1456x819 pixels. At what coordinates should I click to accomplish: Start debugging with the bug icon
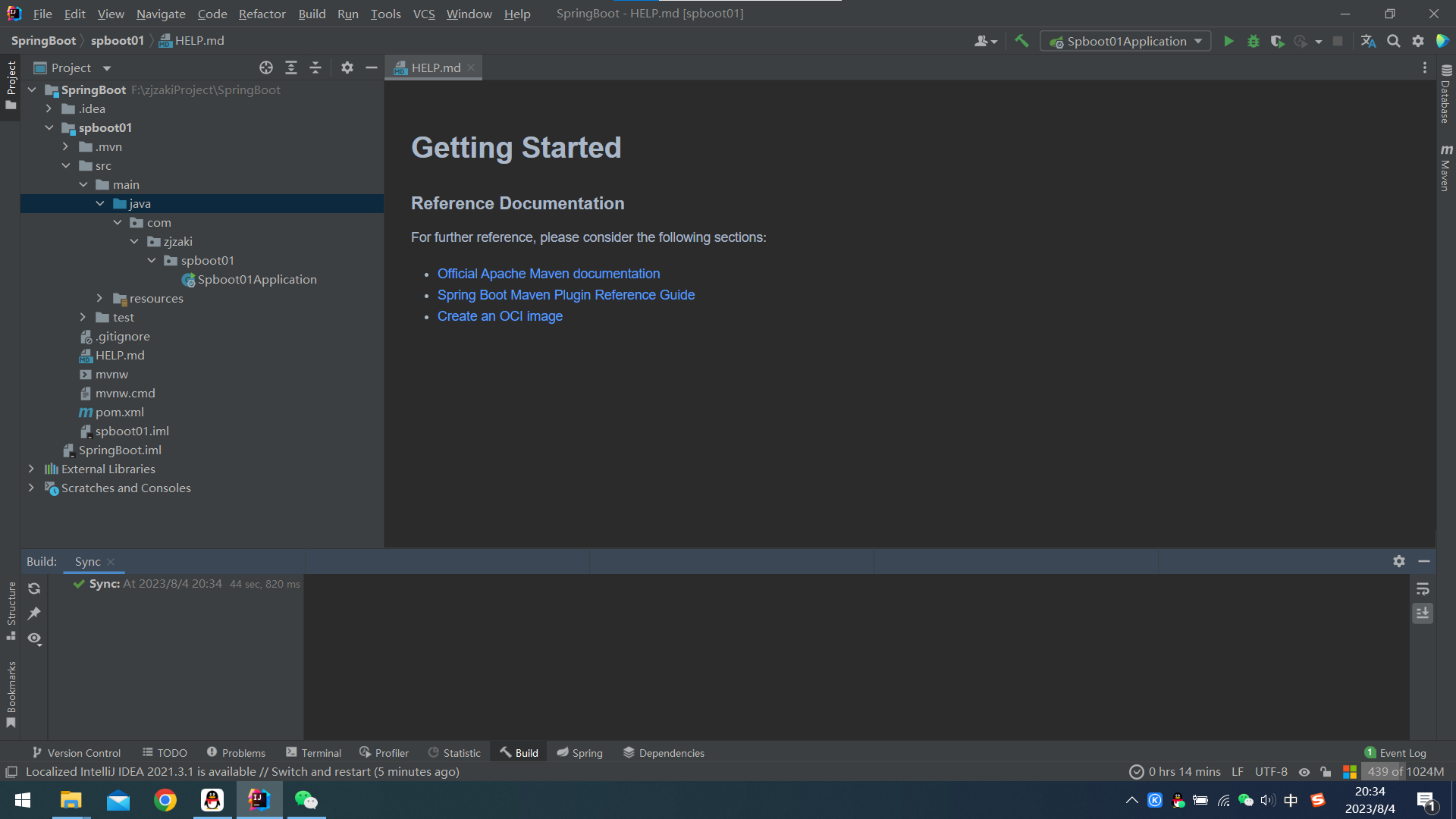pos(1254,41)
